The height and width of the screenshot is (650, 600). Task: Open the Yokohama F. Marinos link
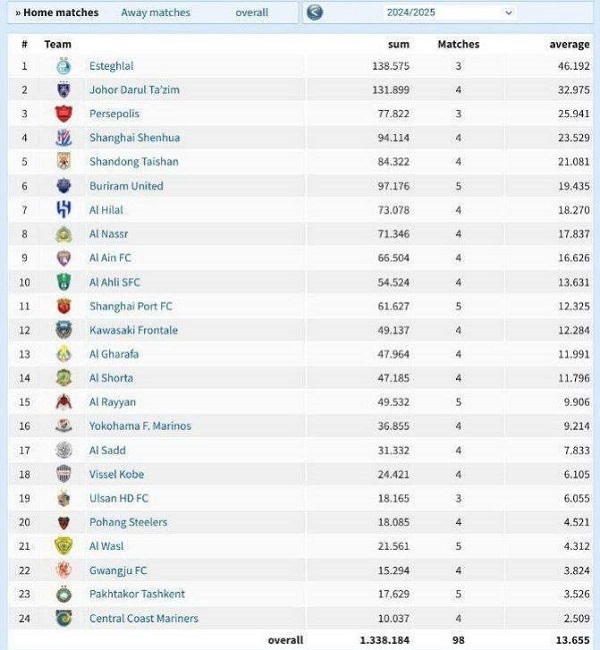tap(140, 426)
